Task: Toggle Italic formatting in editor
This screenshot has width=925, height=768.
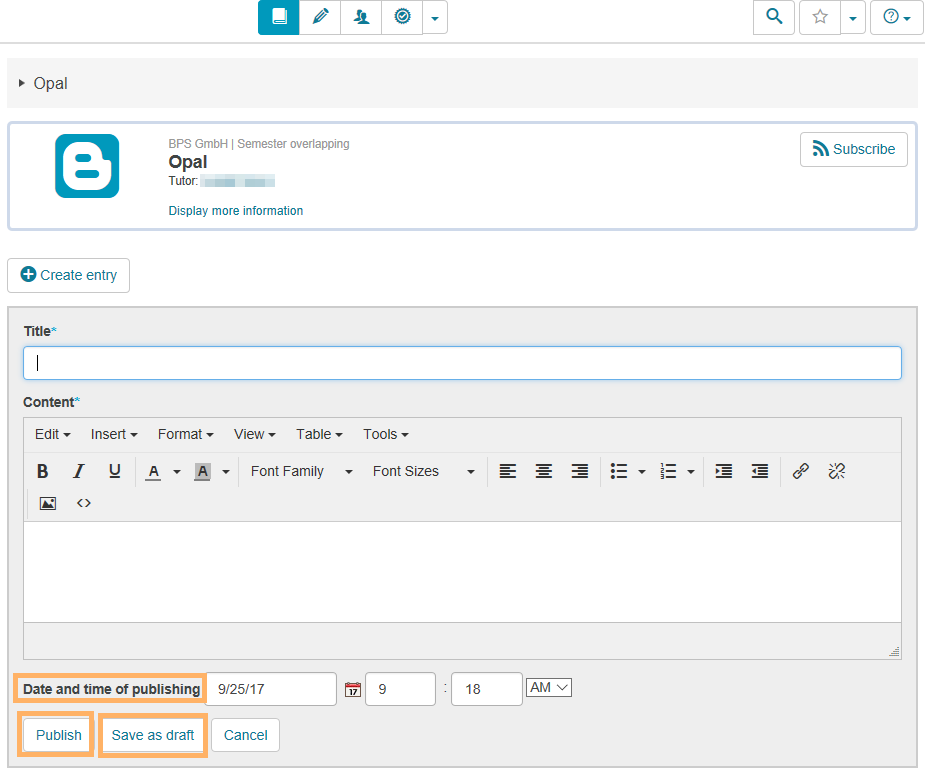Action: click(79, 471)
